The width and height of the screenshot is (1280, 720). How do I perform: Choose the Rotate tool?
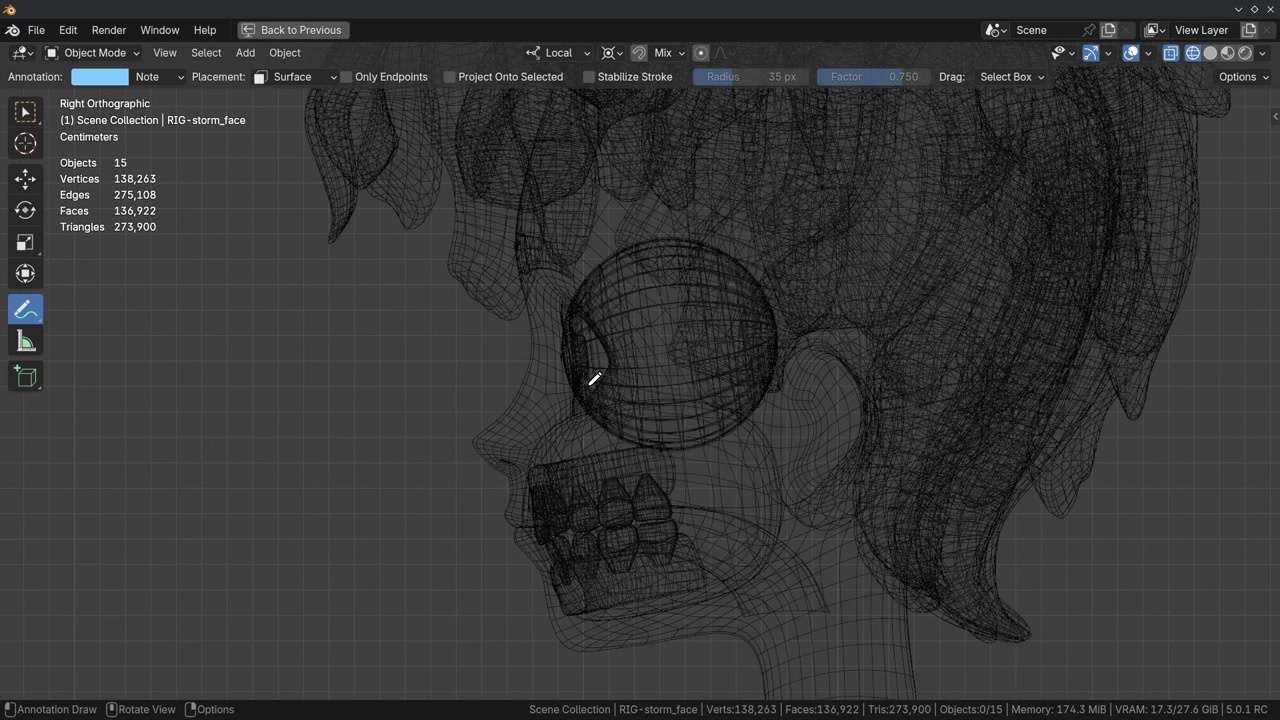coord(26,211)
